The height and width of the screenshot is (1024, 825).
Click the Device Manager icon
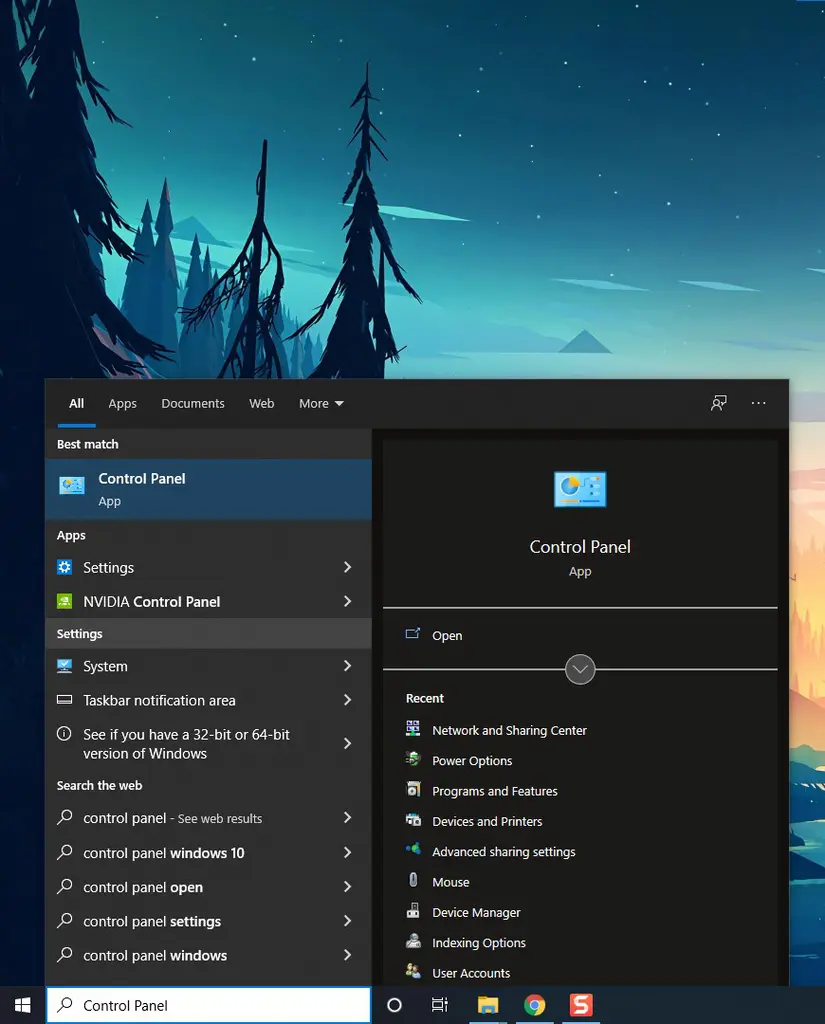pos(413,910)
